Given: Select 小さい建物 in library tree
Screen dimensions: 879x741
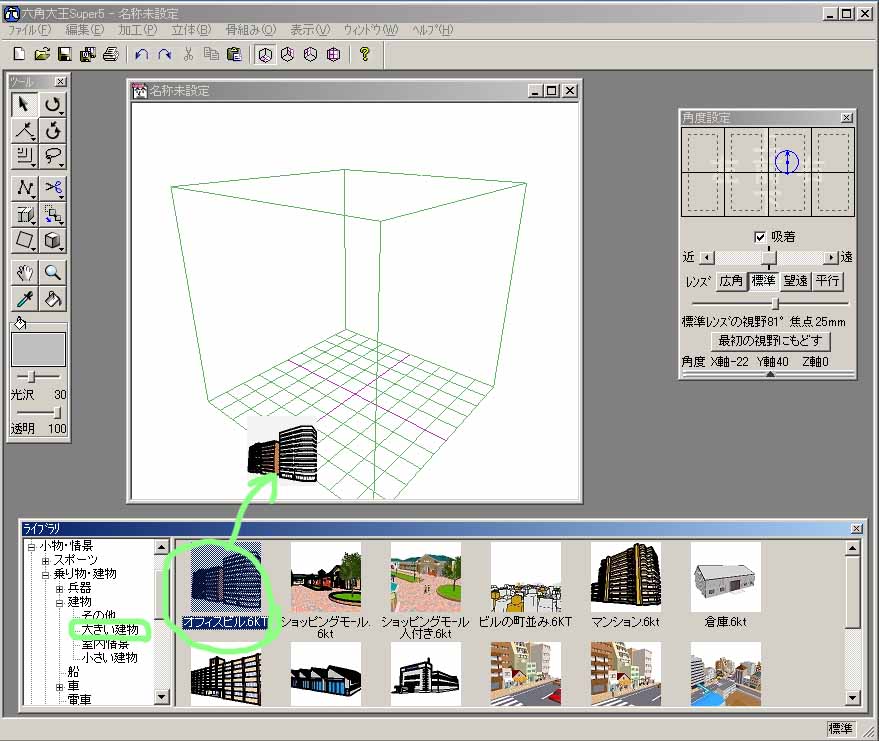Looking at the screenshot, I should pyautogui.click(x=110, y=658).
